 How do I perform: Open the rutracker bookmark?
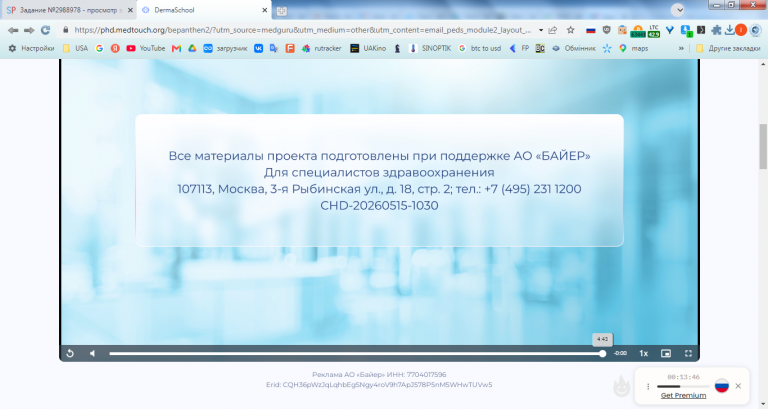pyautogui.click(x=321, y=48)
